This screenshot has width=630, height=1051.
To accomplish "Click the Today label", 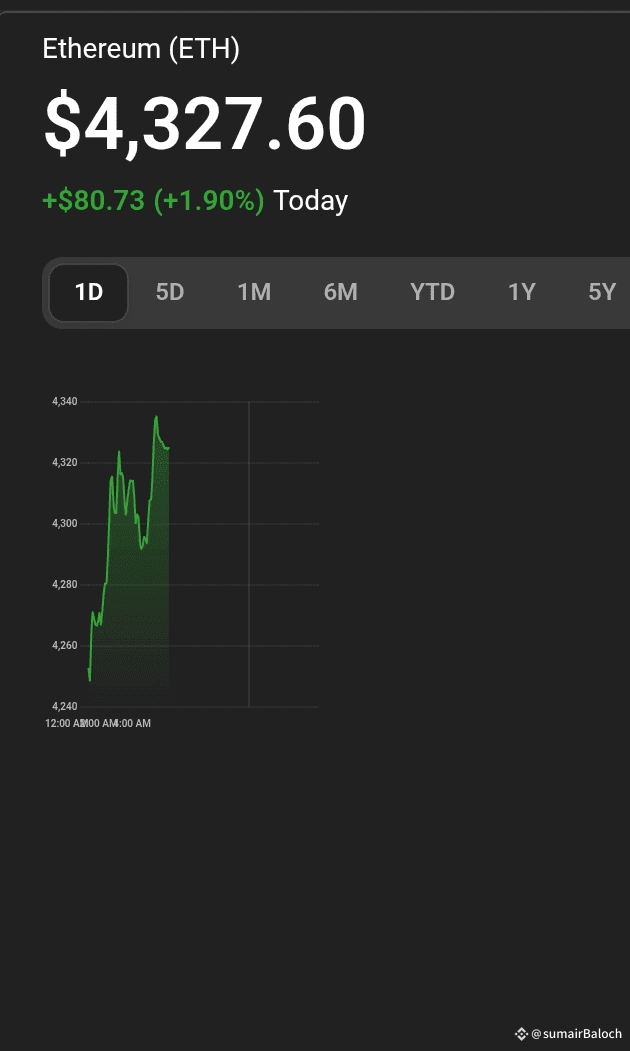I will coord(311,200).
